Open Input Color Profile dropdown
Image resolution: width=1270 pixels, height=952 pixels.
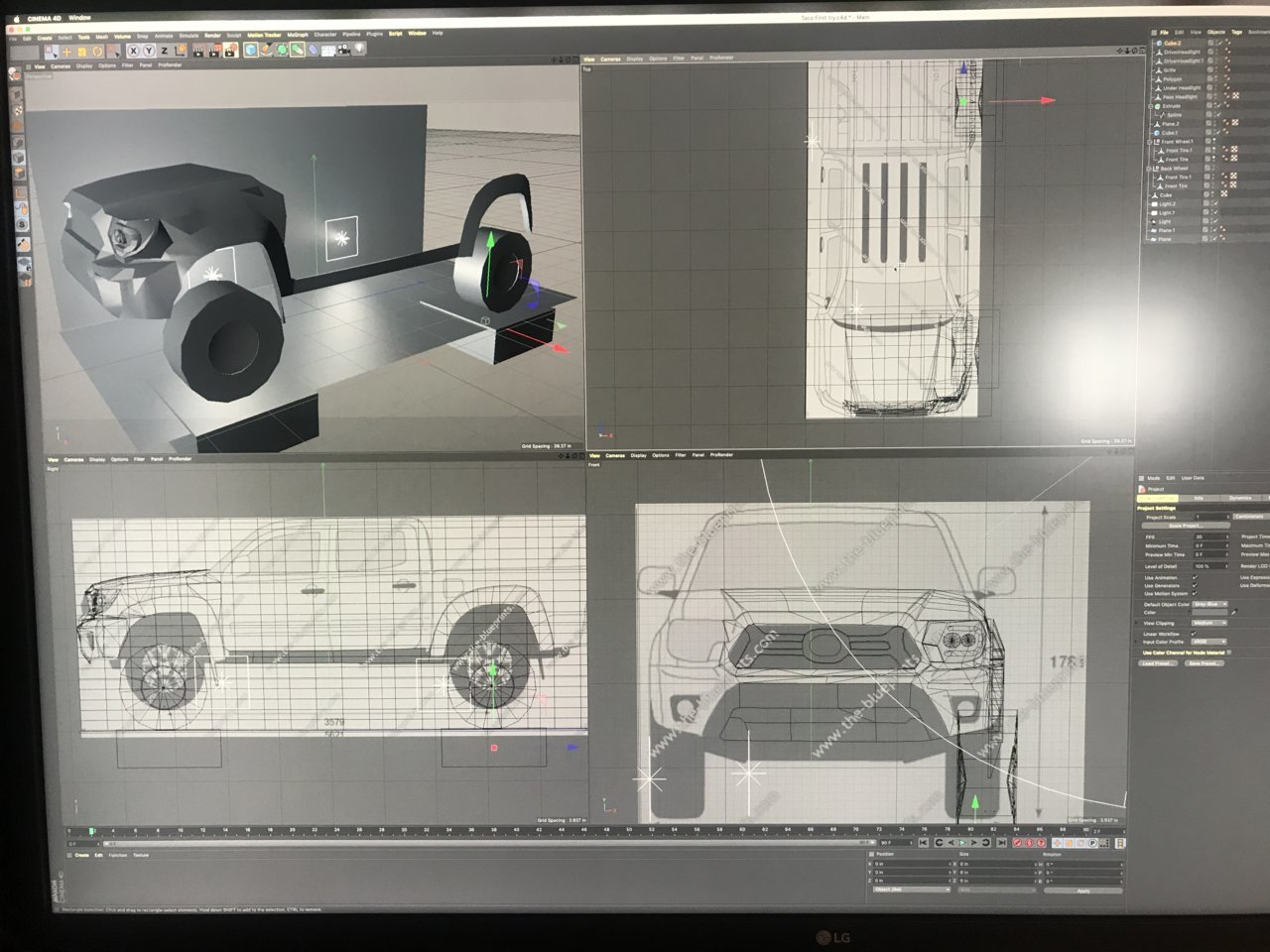point(1208,642)
